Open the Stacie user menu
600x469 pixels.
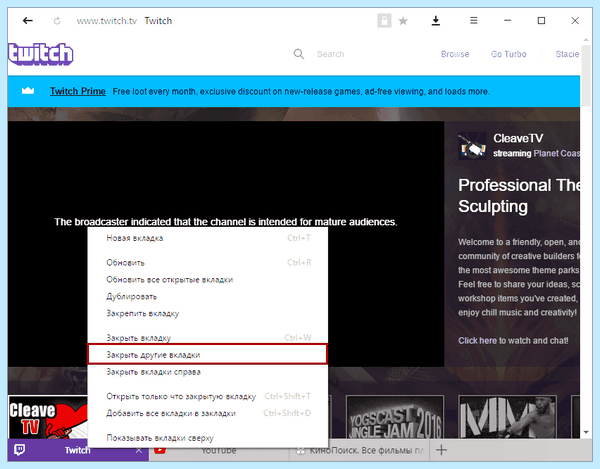click(x=567, y=54)
